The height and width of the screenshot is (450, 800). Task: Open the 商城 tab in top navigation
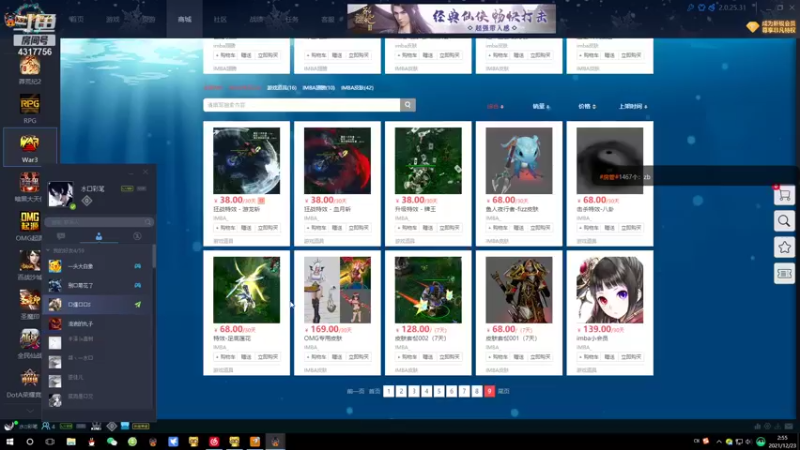185,19
